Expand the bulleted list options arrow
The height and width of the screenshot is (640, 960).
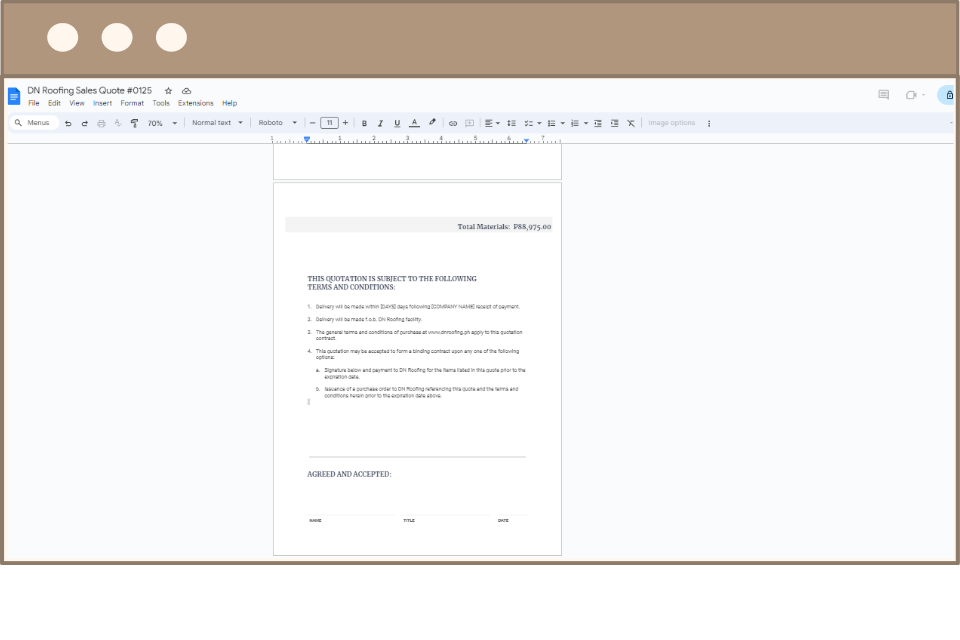(x=563, y=123)
